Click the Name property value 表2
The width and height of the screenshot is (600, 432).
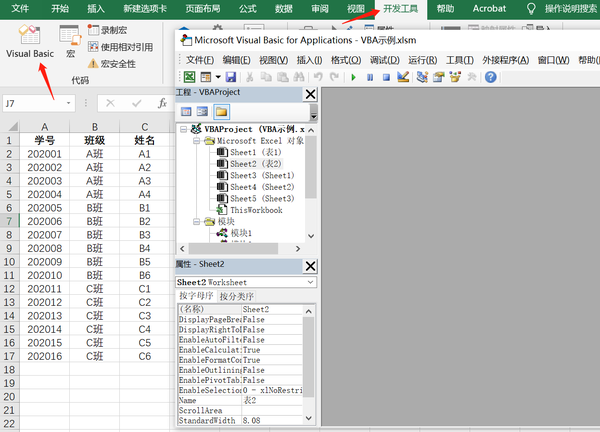coord(272,400)
